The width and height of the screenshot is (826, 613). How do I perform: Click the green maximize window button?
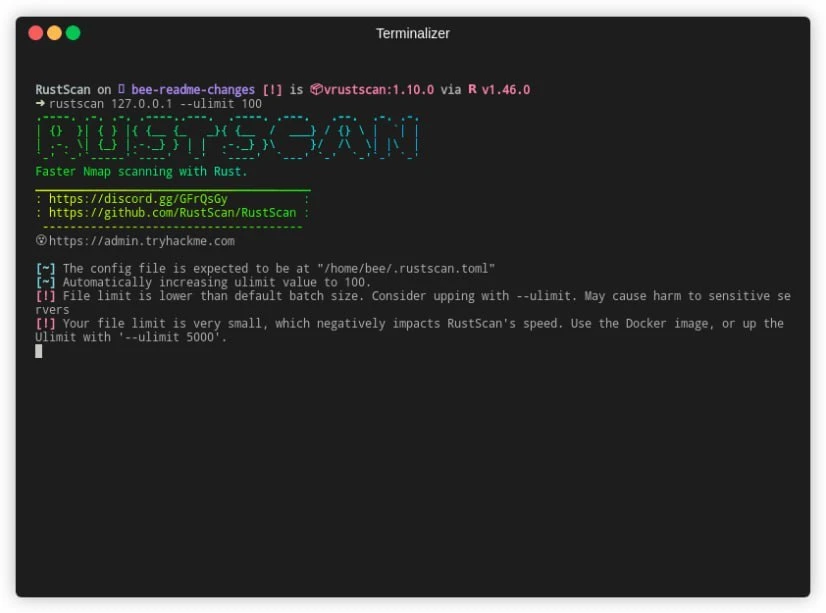(73, 33)
